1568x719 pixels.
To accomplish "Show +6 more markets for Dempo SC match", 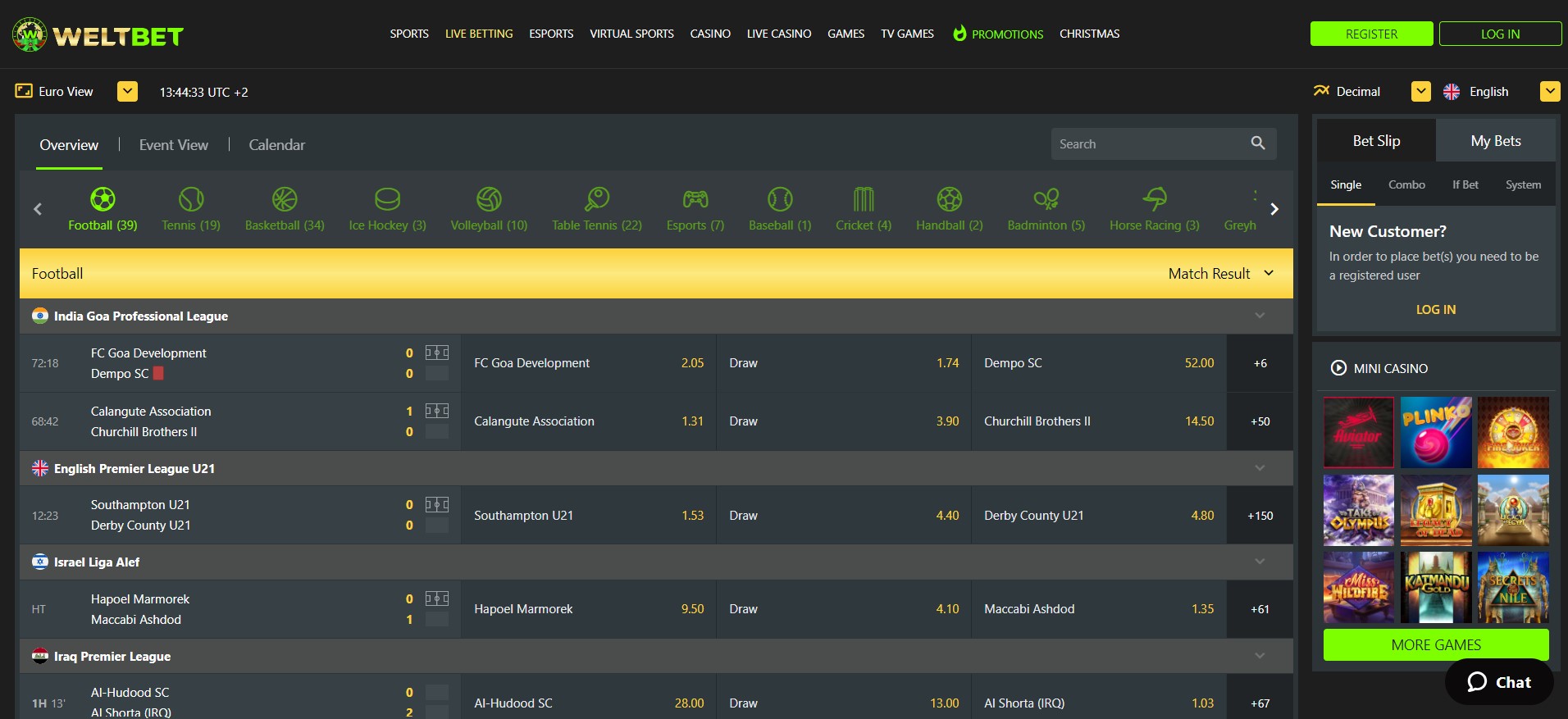I will click(x=1260, y=363).
